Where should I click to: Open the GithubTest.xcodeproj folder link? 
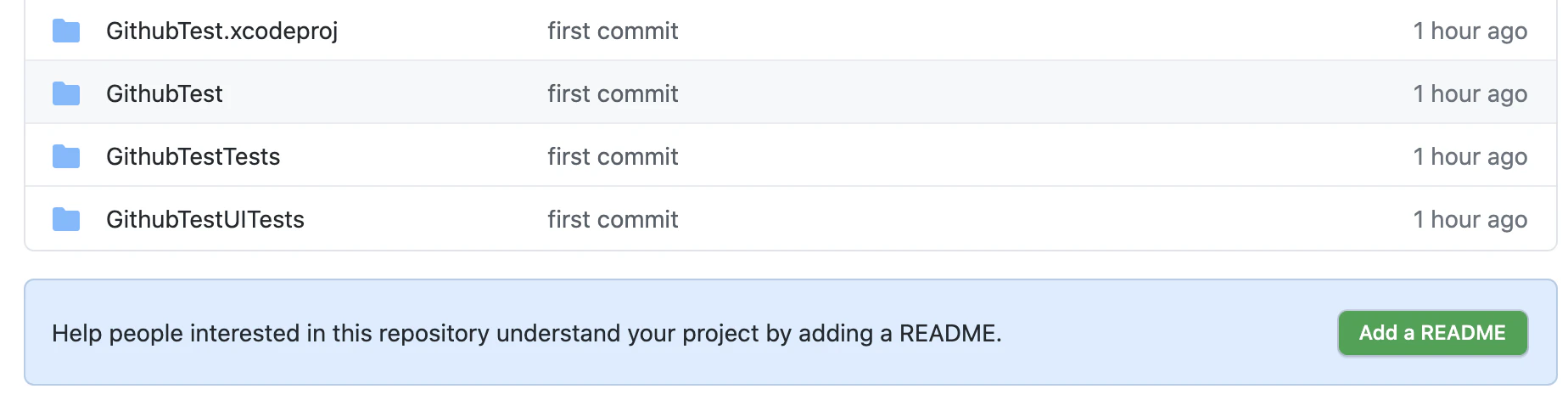point(221,31)
